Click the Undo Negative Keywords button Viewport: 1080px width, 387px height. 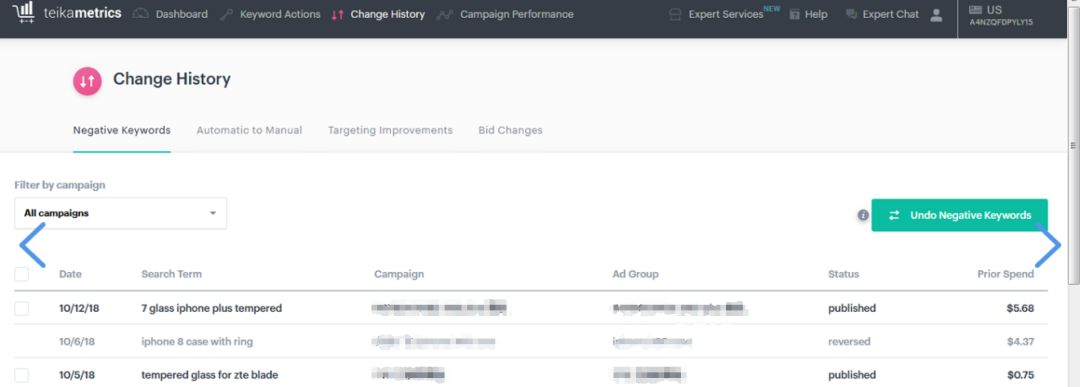click(959, 216)
